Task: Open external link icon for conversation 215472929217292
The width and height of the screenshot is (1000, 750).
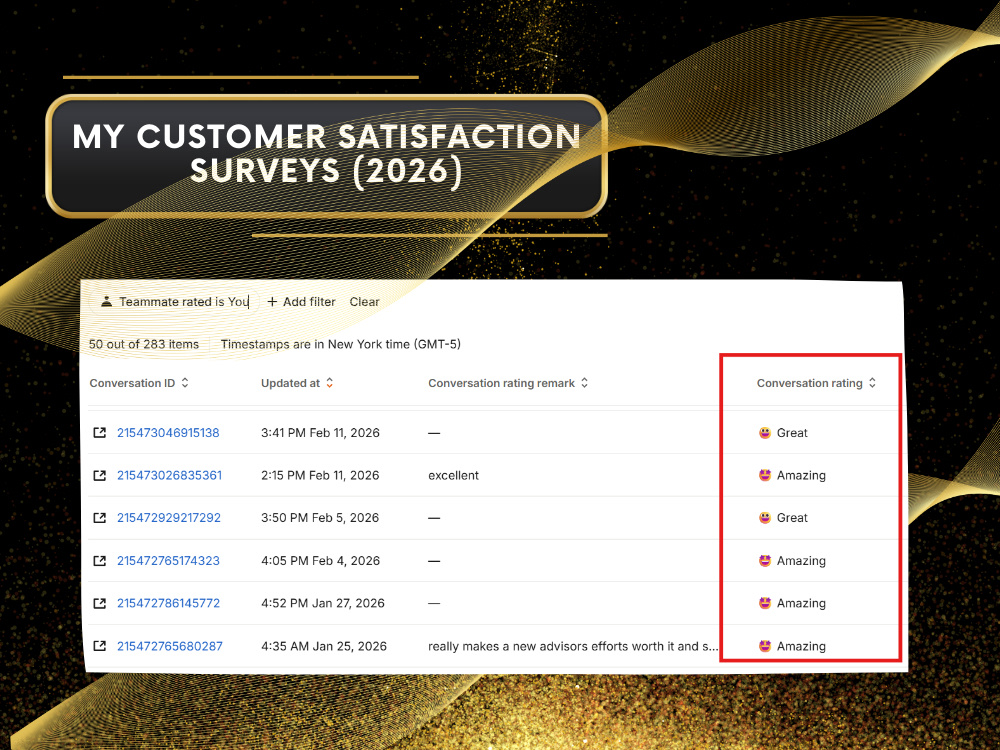Action: pos(99,518)
